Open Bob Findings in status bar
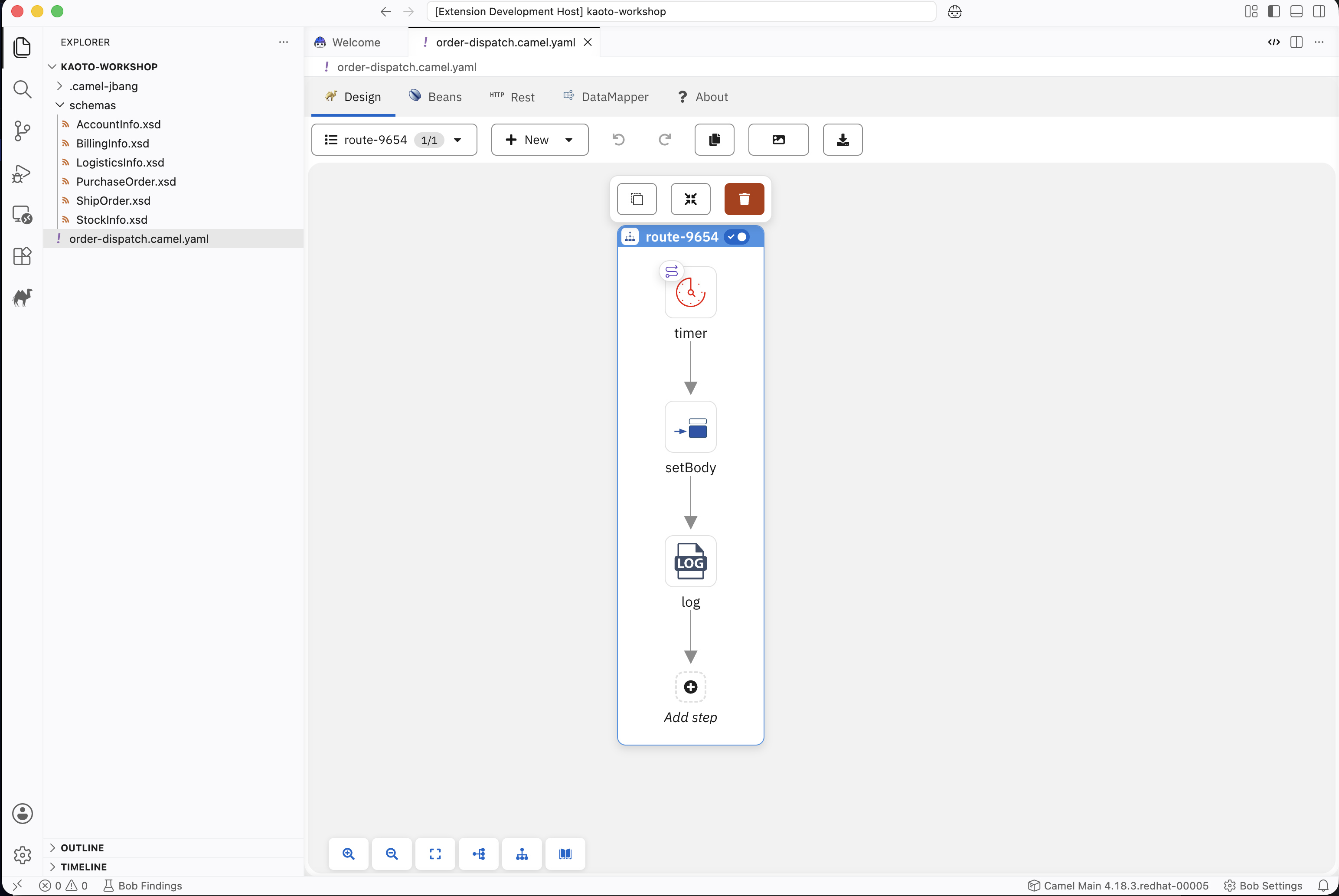The width and height of the screenshot is (1339, 896). pos(142,886)
